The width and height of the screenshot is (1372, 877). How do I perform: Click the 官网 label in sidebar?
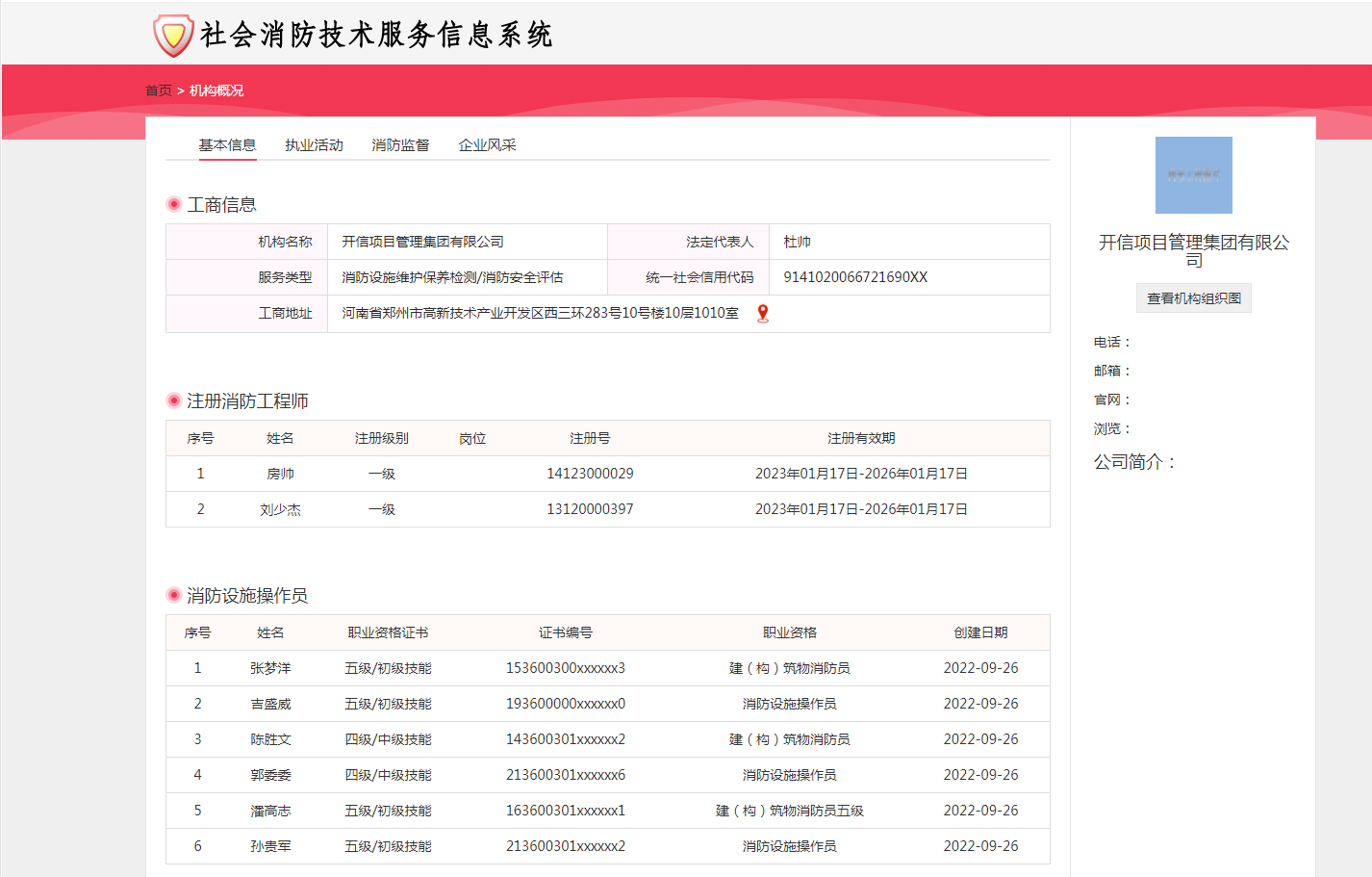tap(1111, 400)
